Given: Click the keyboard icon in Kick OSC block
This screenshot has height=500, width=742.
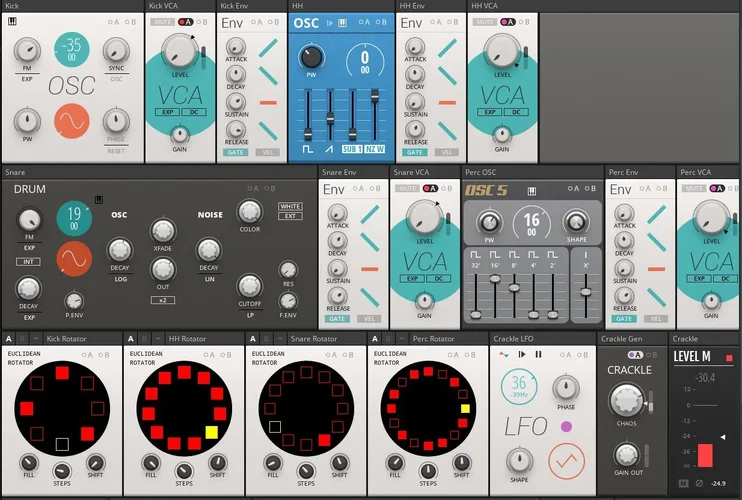Looking at the screenshot, I should point(13,21).
